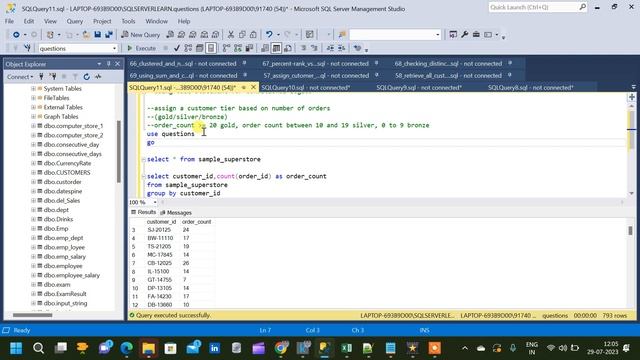Click the Increase Indent icon
This screenshot has height=360, width=640.
(x=342, y=48)
